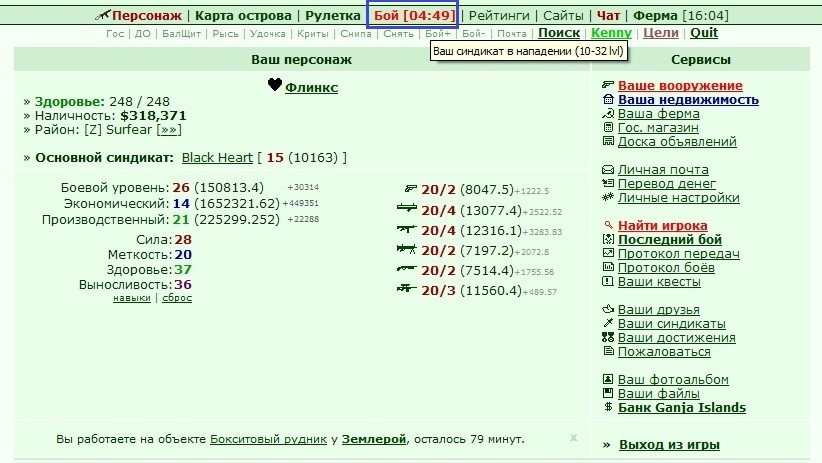Open Чат in top menu
This screenshot has width=822, height=463.
608,16
